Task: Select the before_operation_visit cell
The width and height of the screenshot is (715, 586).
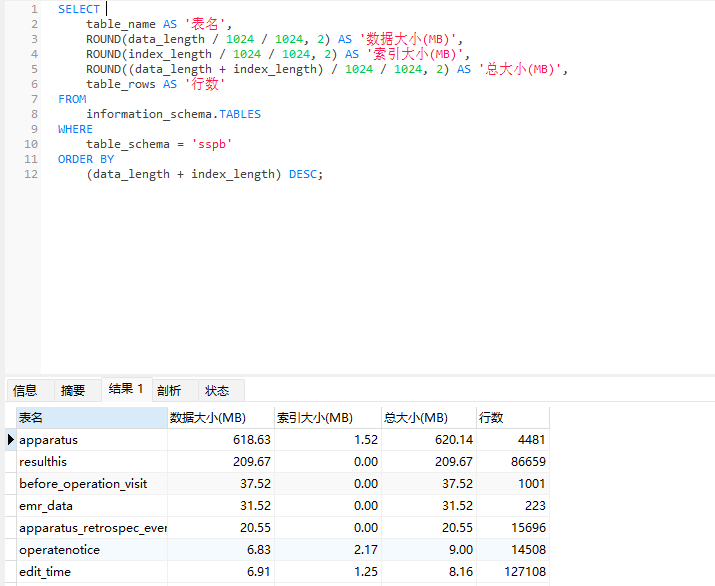Action: 92,484
